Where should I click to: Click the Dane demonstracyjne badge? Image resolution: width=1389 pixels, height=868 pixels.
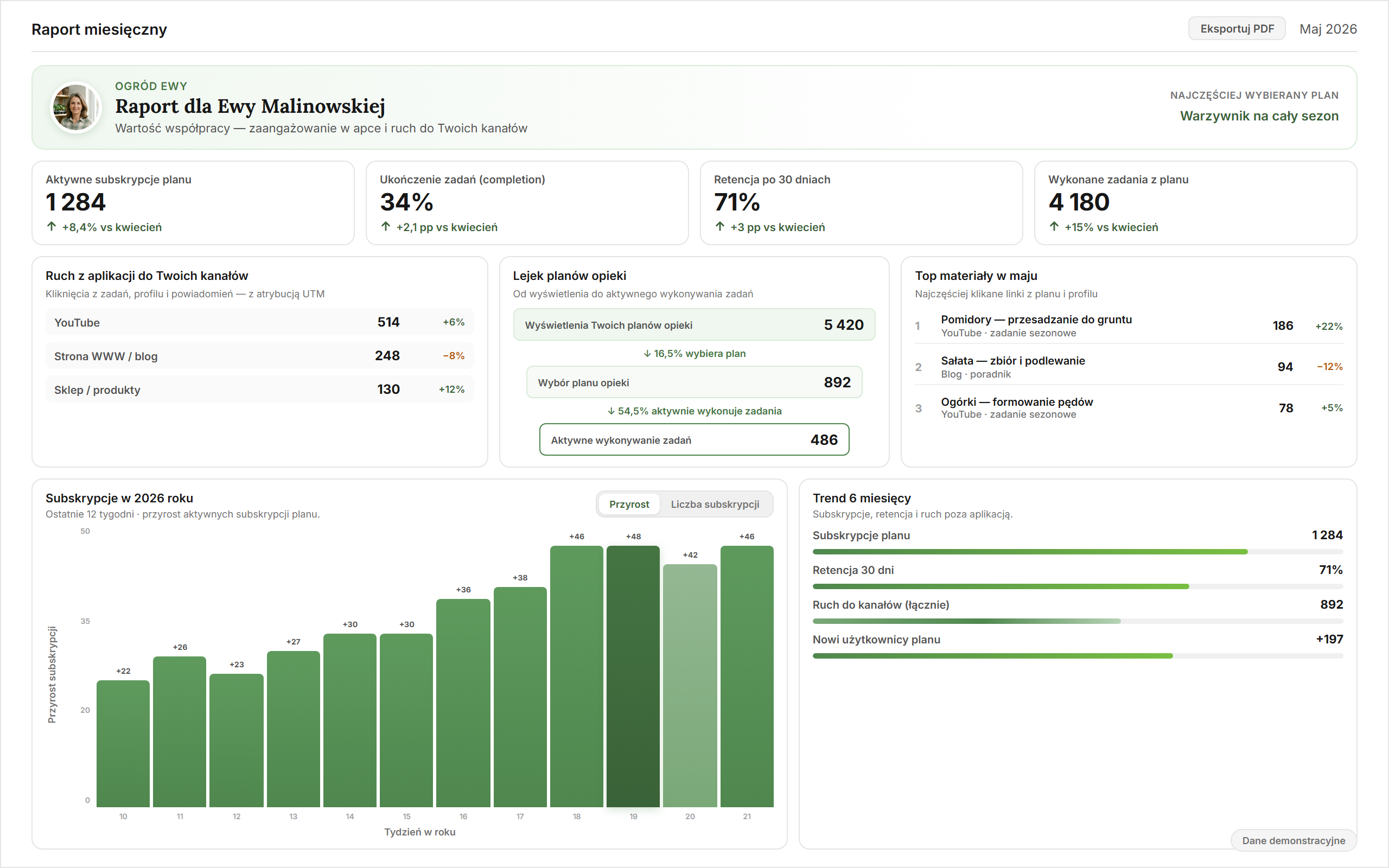pos(1293,840)
